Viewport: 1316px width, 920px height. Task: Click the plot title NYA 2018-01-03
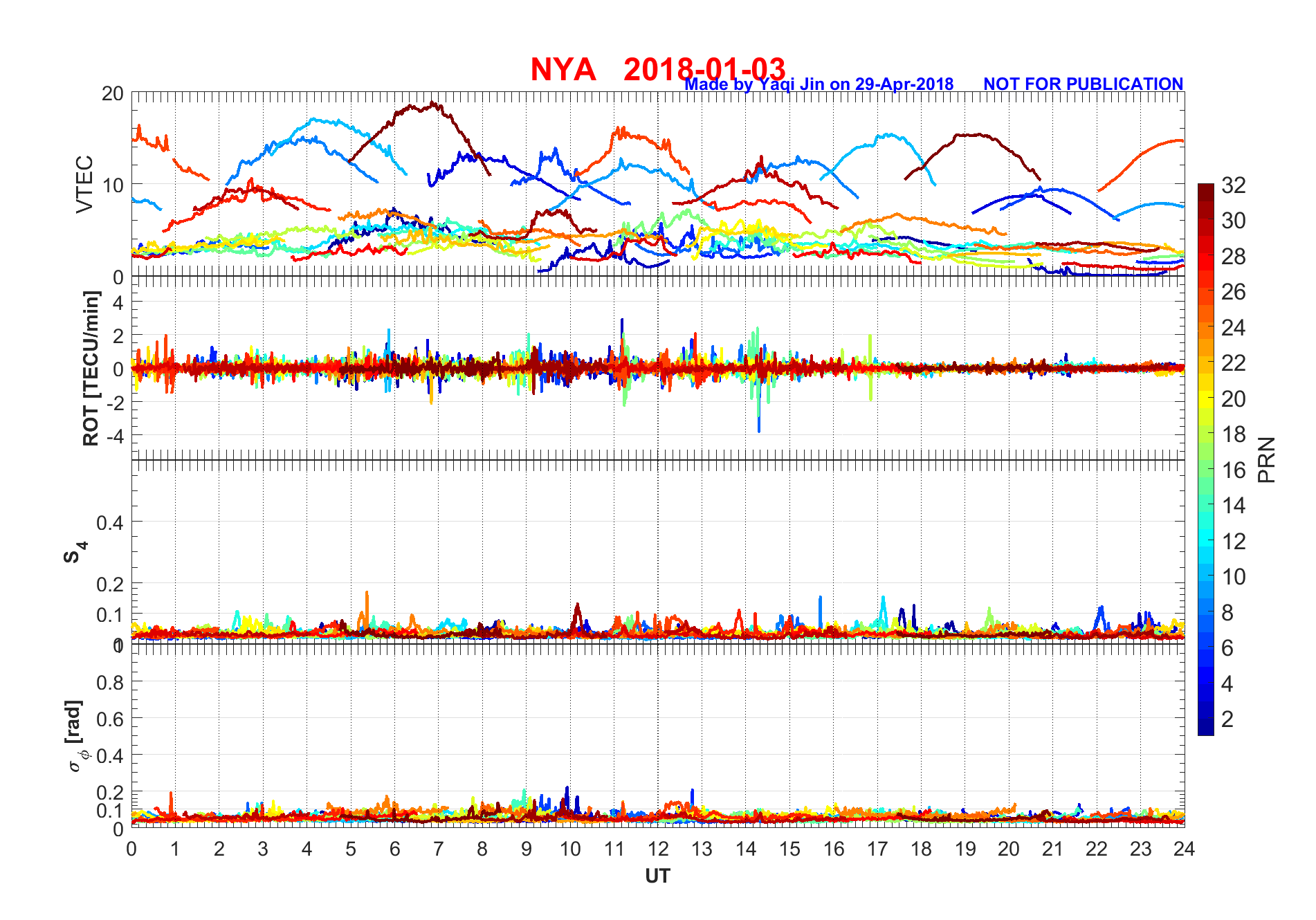point(657,69)
